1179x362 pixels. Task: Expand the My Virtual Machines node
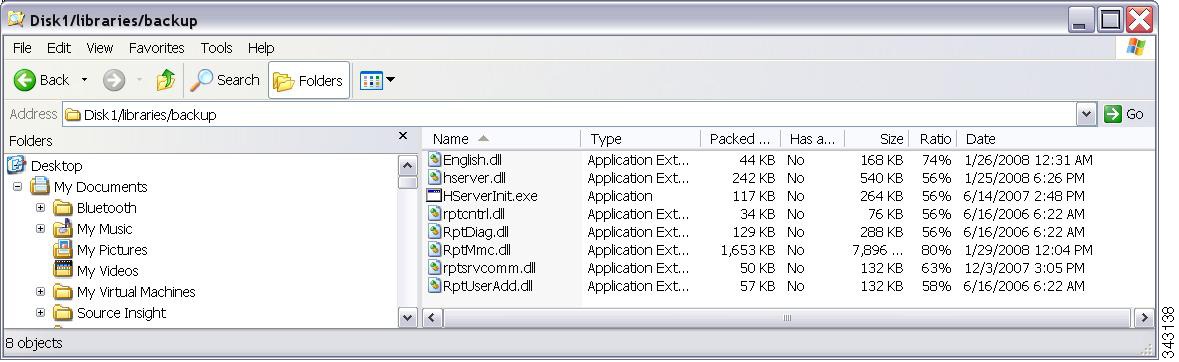click(x=41, y=292)
